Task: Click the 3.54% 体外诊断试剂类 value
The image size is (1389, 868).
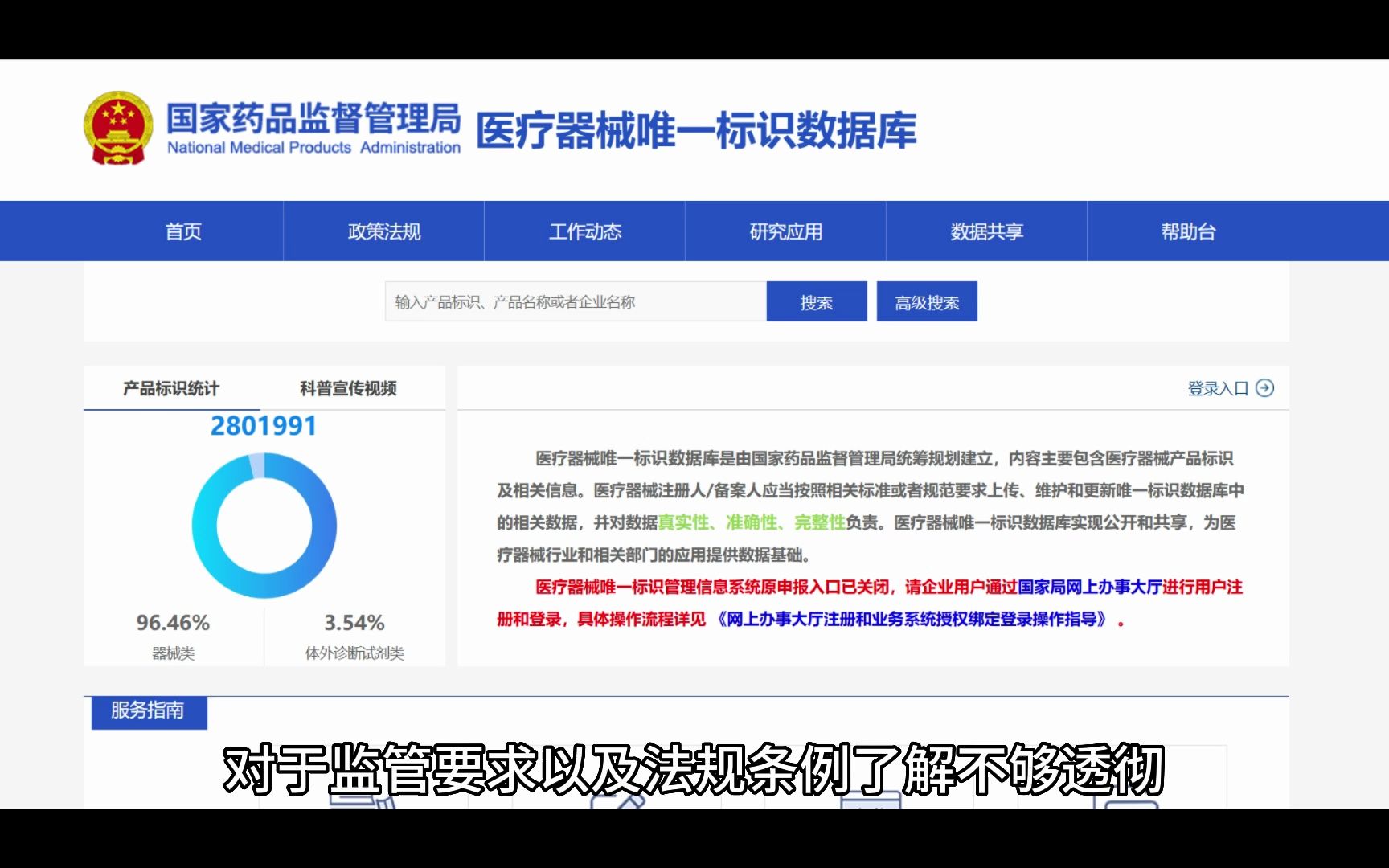Action: click(x=354, y=623)
